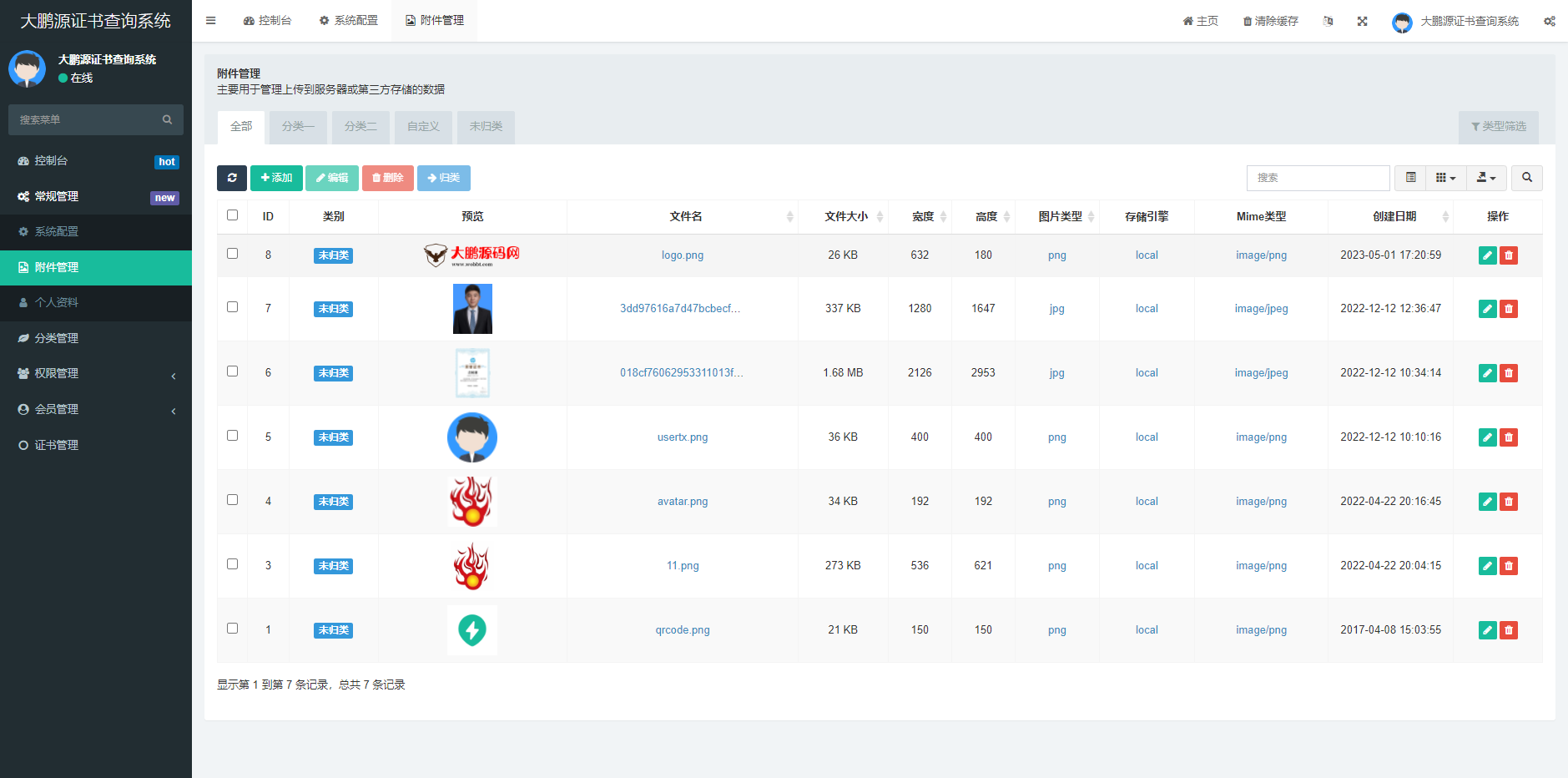The image size is (1568, 778).
Task: Click the usertx.png avatar thumbnail
Action: pos(471,437)
